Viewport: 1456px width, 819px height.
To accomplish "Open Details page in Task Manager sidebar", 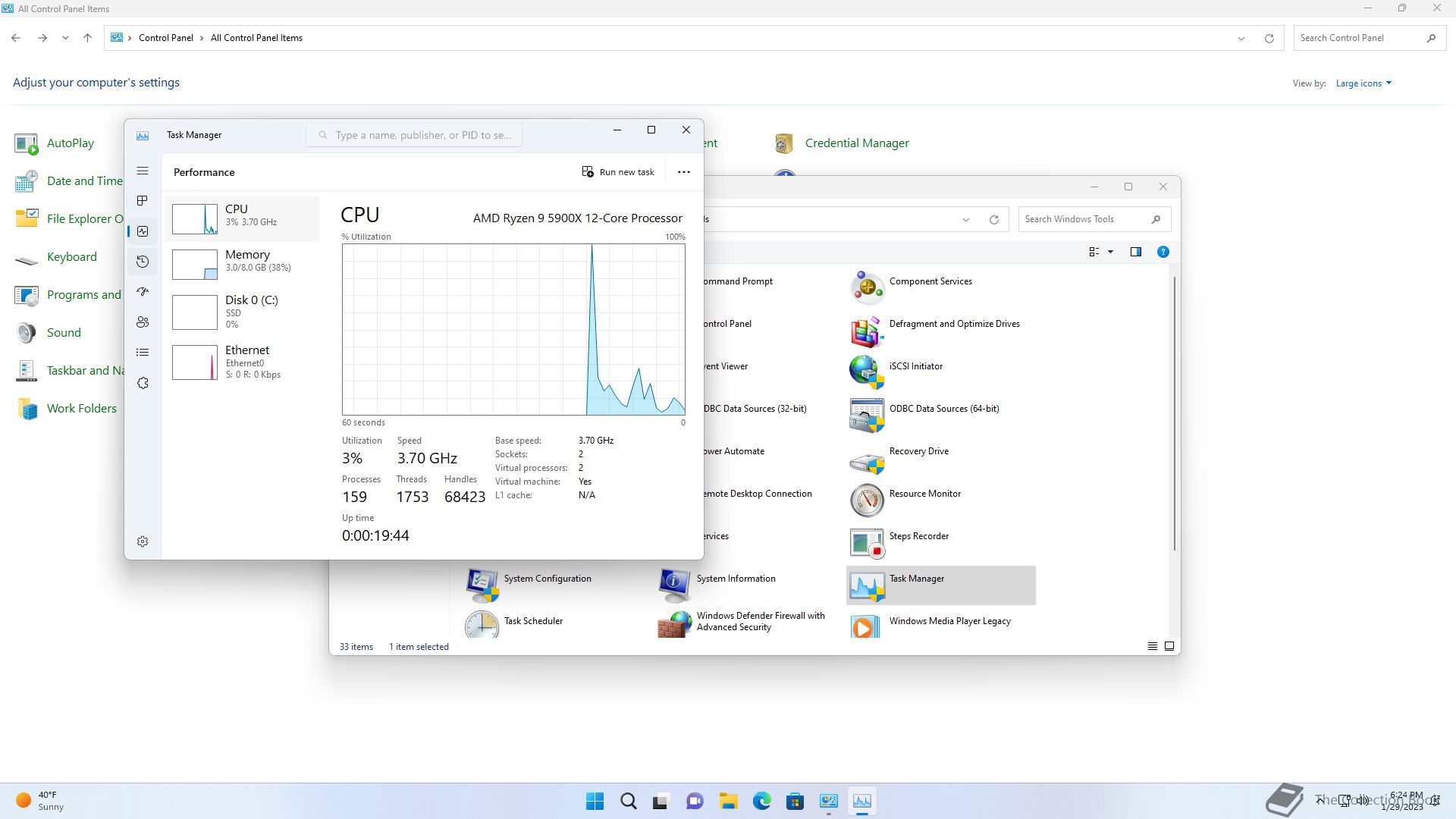I will click(x=143, y=353).
